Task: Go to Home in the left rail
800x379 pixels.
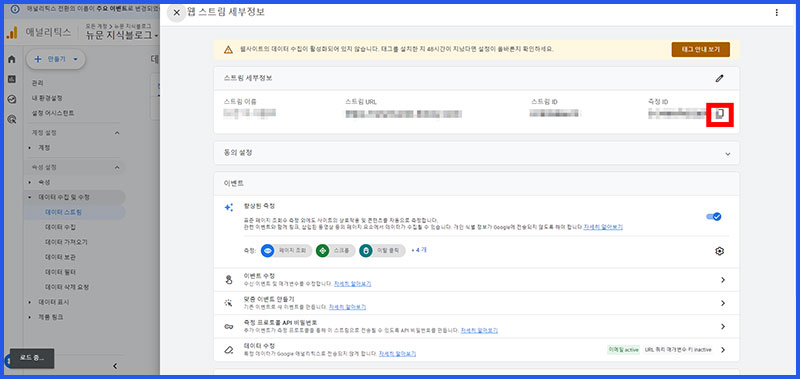Action: point(12,59)
